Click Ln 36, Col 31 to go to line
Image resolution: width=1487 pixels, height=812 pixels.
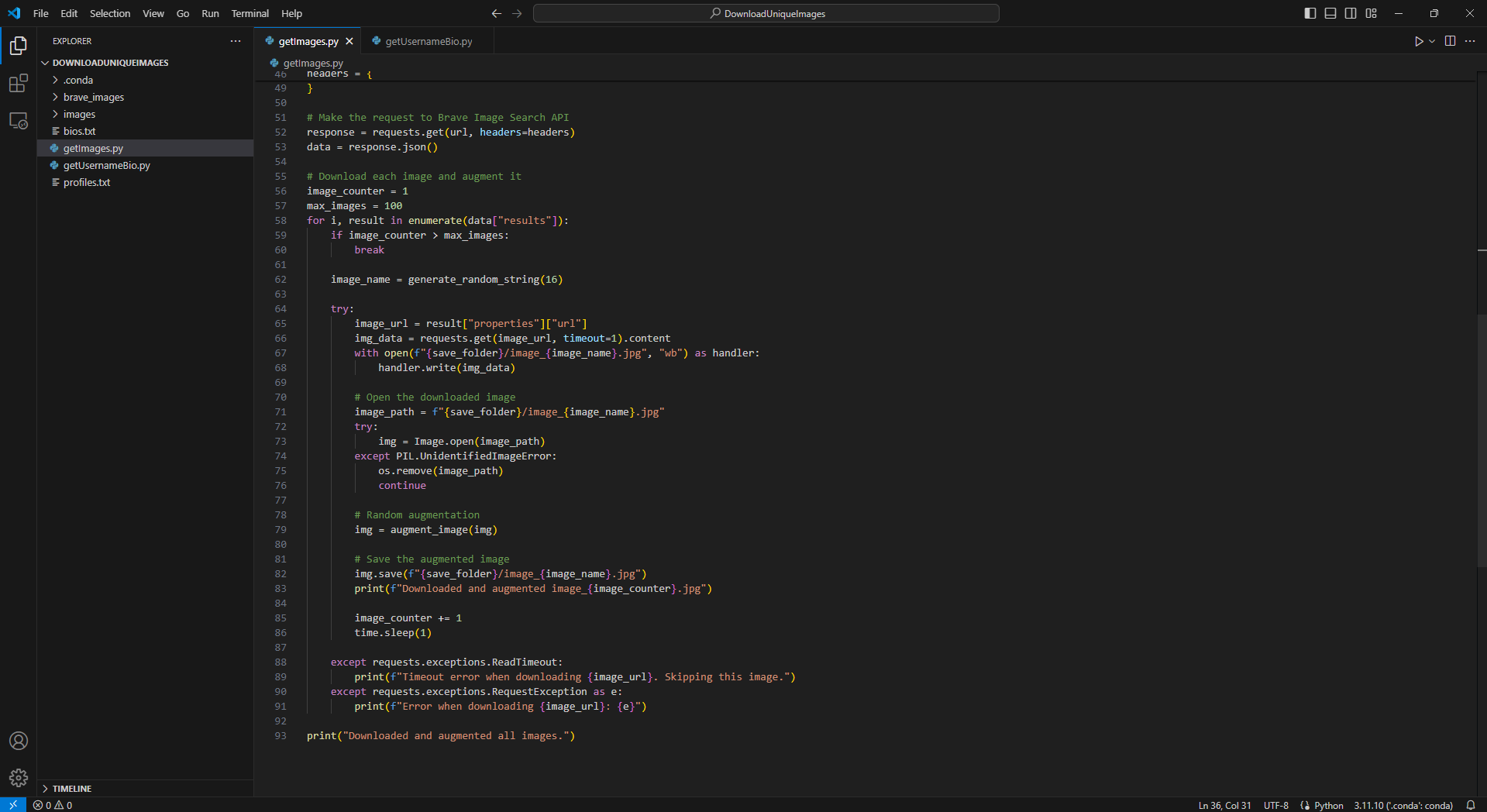tap(1224, 805)
